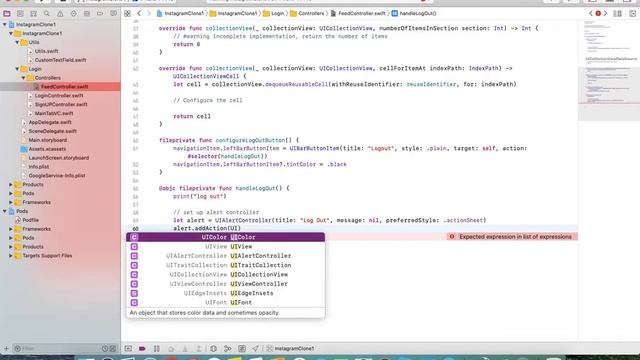Open the Source Control navigator

20,13
